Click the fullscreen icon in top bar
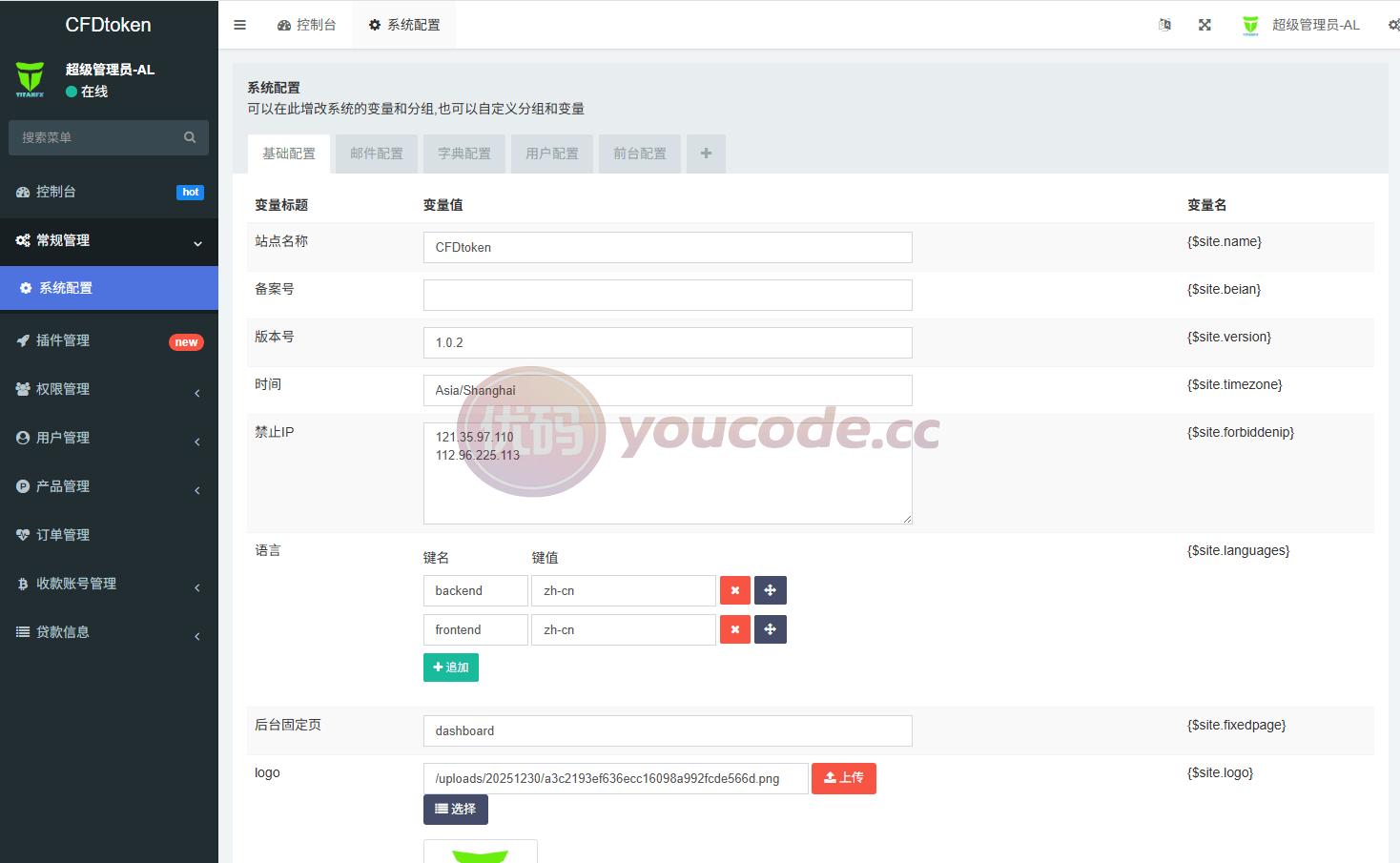This screenshot has height=863, width=1400. click(x=1204, y=25)
